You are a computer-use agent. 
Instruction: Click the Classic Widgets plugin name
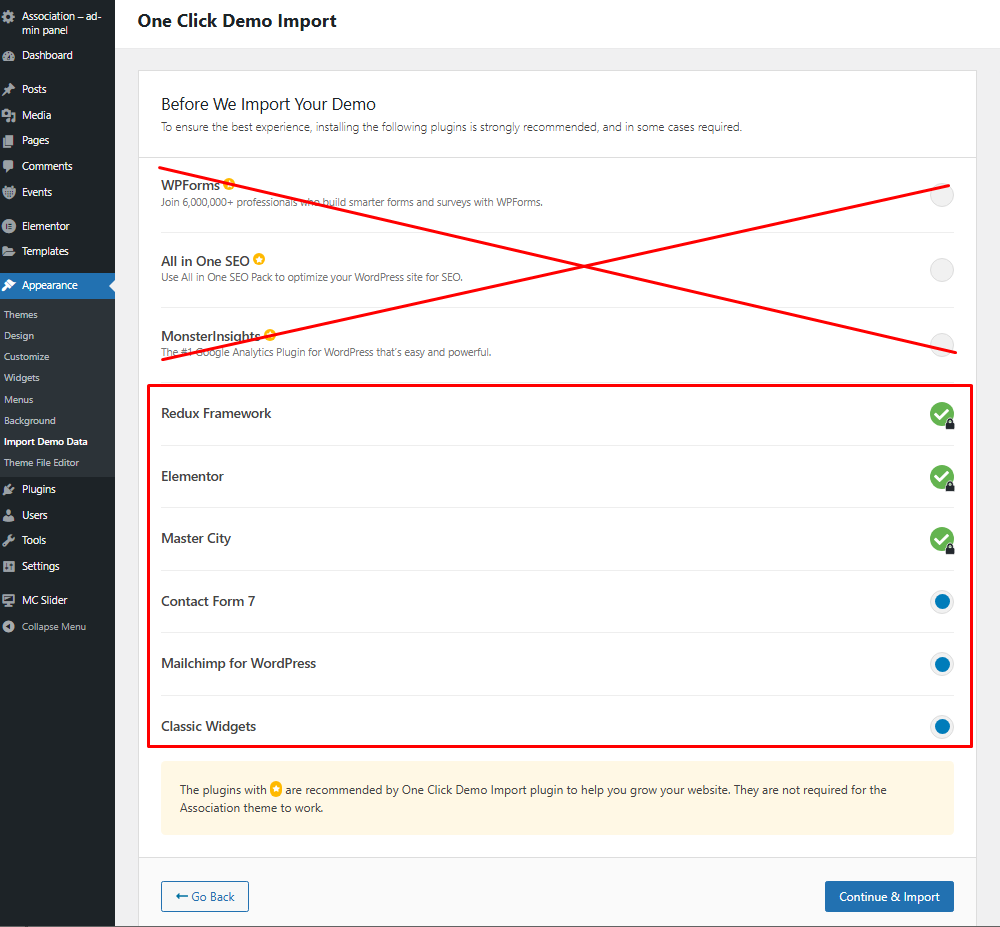209,726
